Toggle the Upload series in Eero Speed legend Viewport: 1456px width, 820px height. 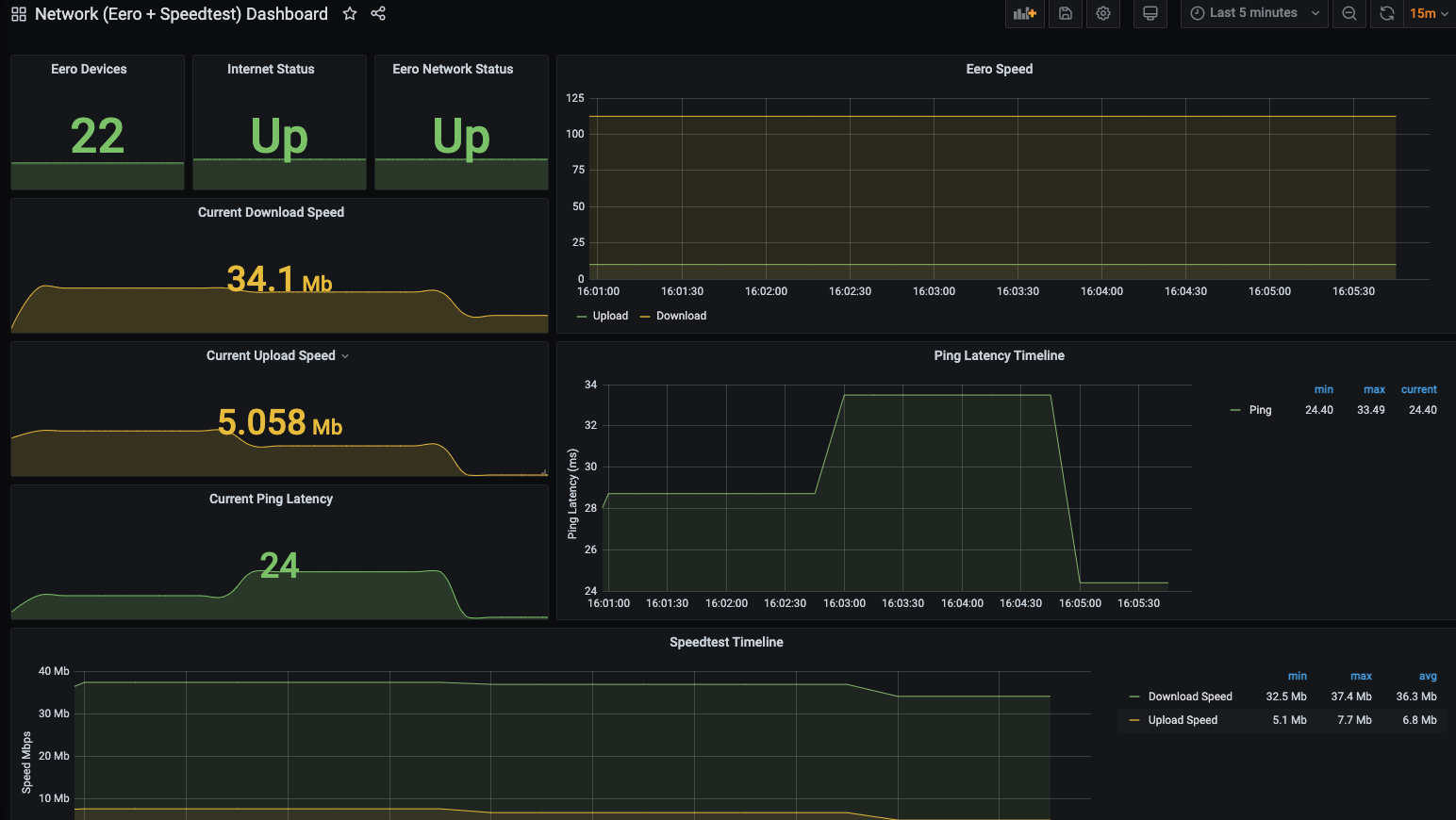tap(609, 316)
